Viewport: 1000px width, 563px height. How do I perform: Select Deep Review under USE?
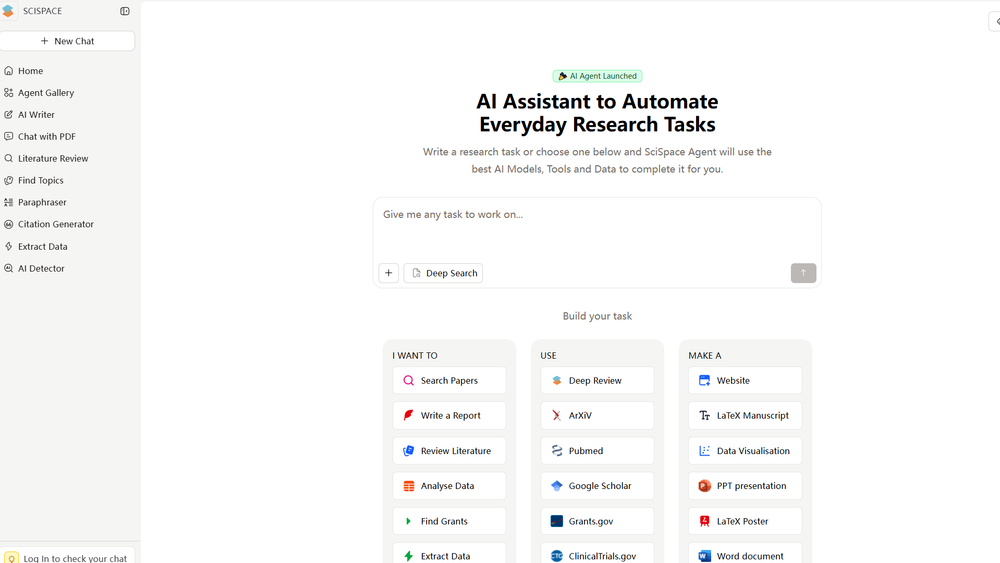click(x=597, y=381)
